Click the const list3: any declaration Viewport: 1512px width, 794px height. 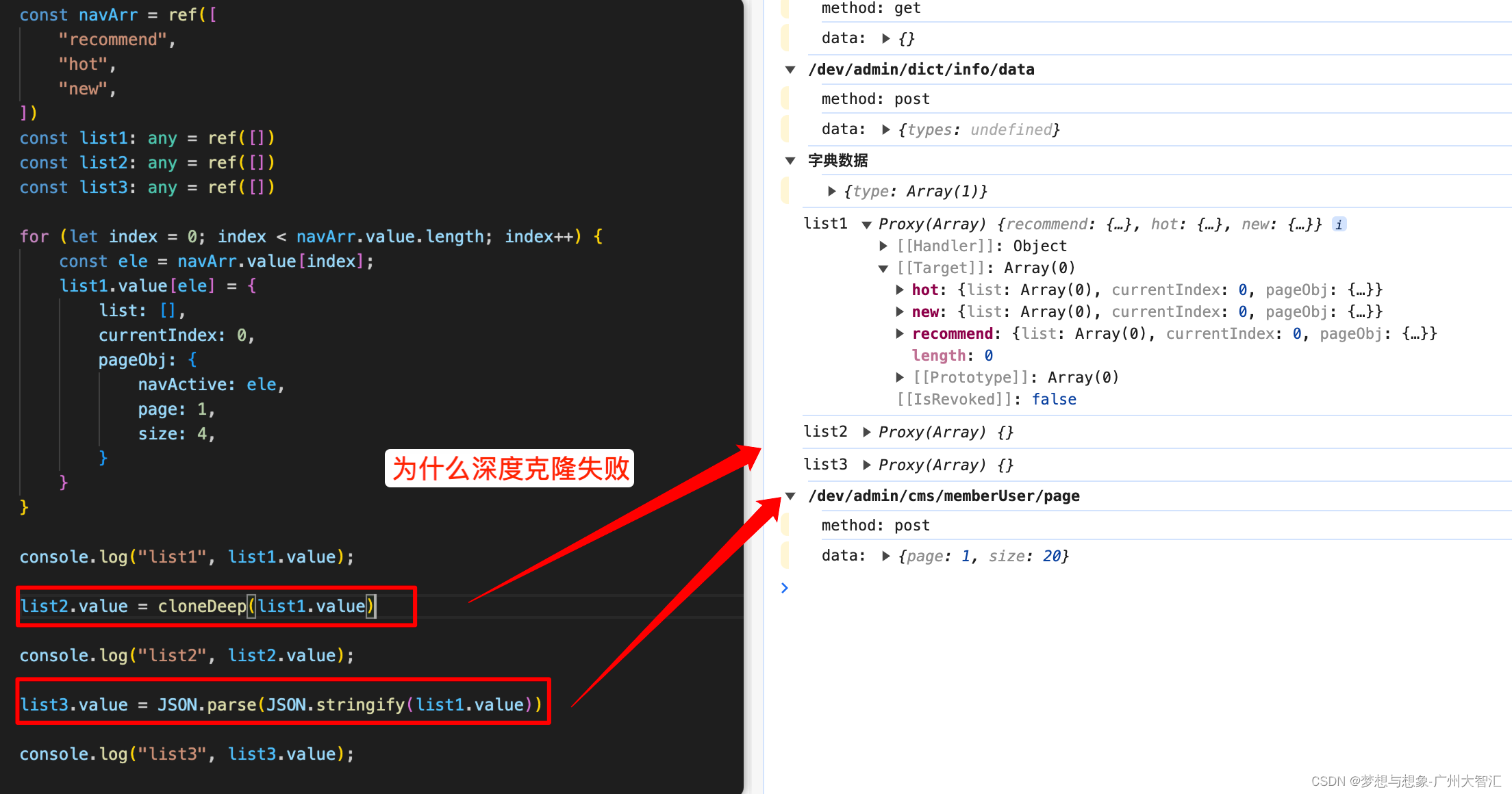[x=147, y=188]
